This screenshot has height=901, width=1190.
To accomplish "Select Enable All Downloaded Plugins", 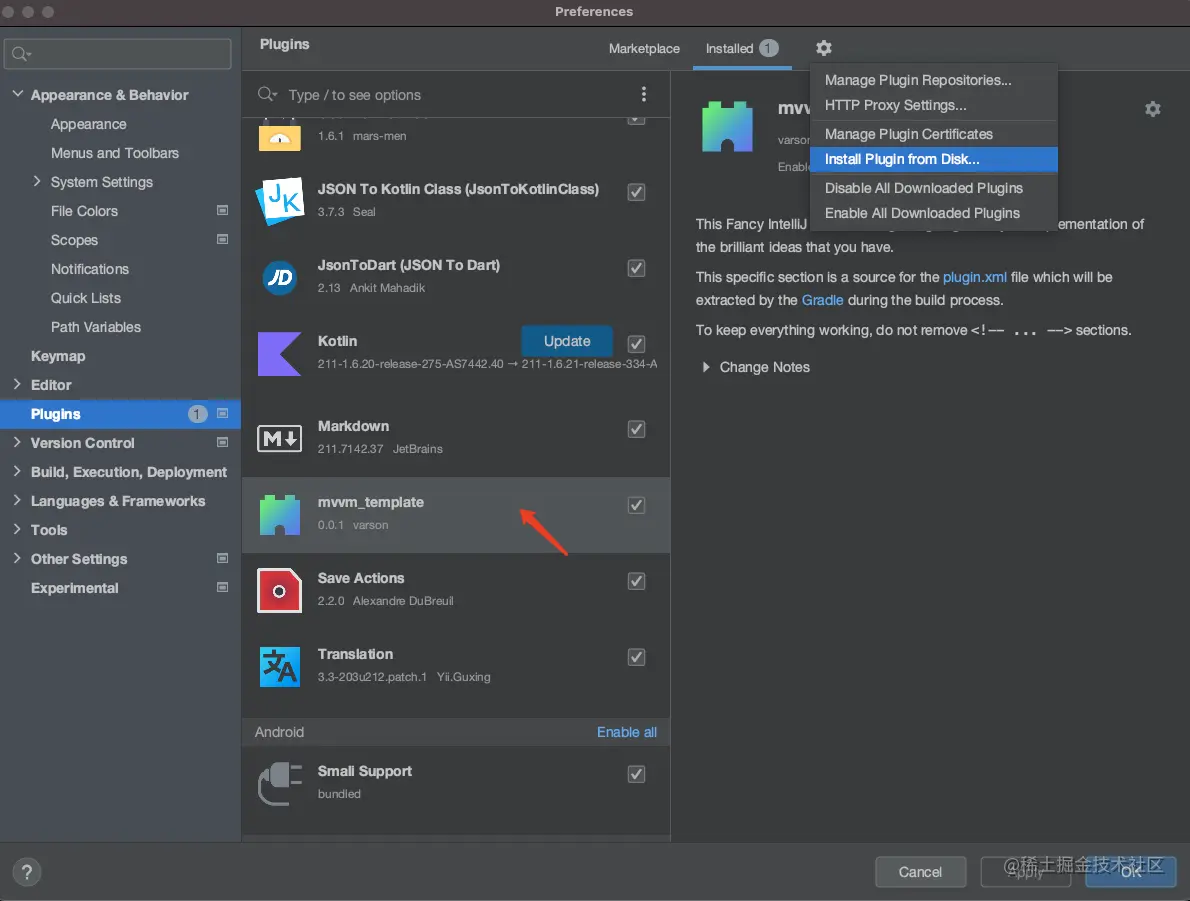I will 933,213.
